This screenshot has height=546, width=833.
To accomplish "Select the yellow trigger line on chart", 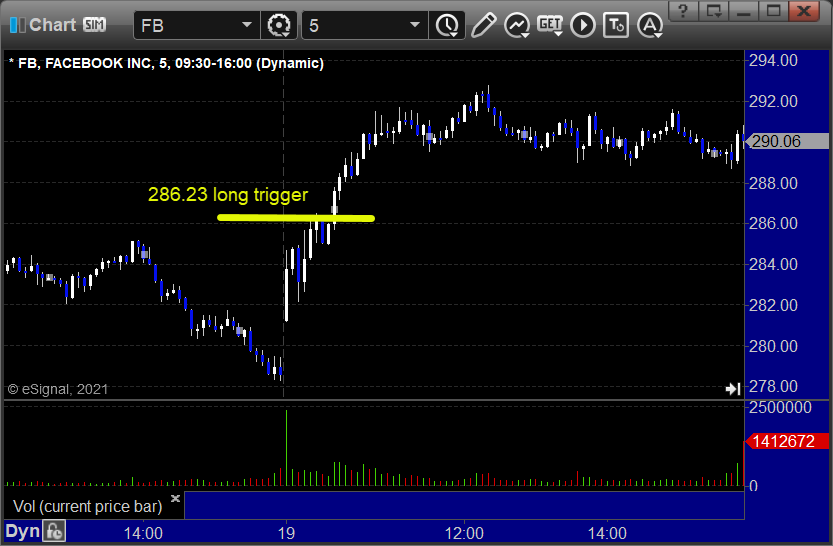I will pos(296,218).
